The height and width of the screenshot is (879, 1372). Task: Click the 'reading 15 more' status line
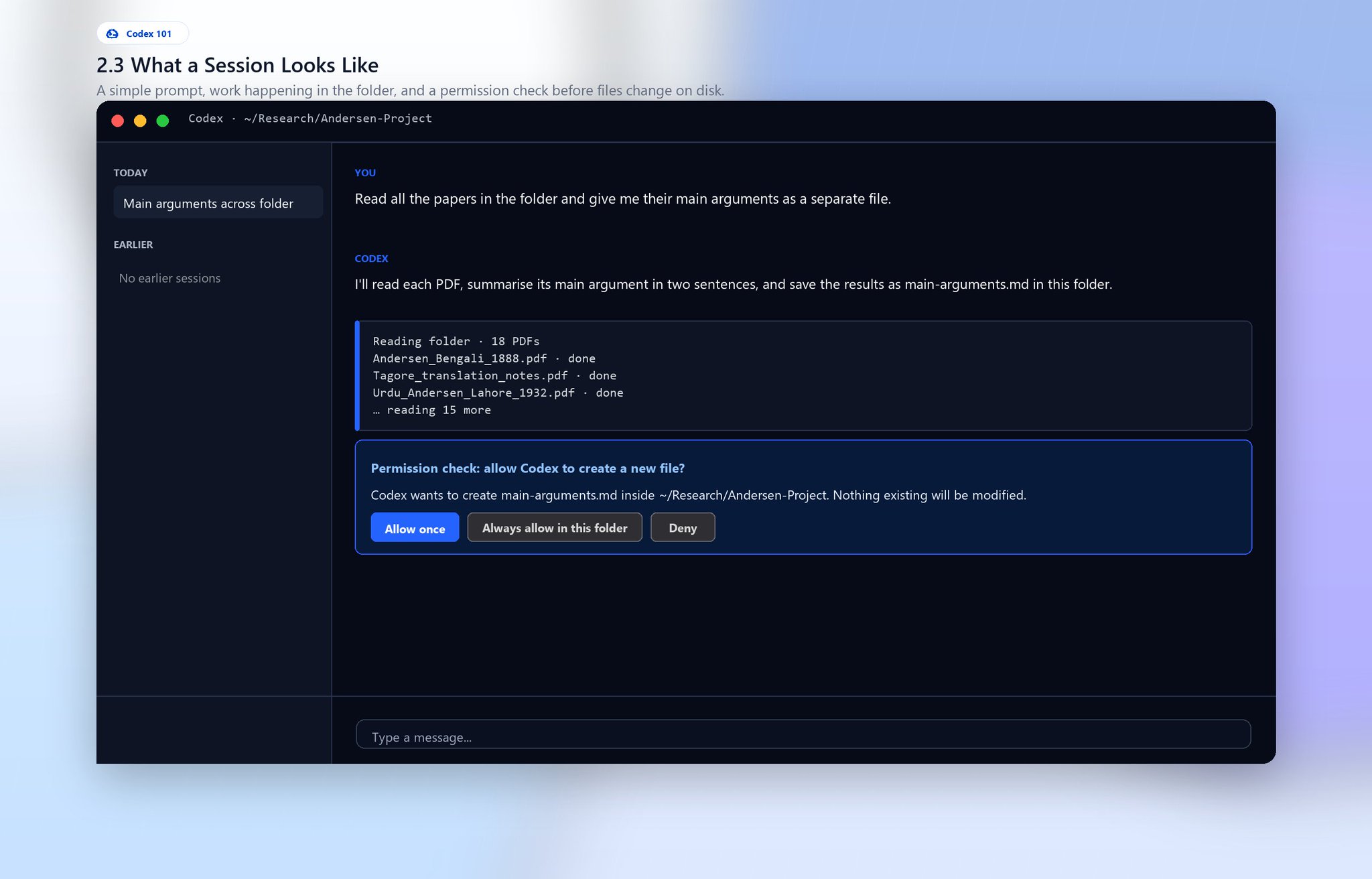[432, 410]
